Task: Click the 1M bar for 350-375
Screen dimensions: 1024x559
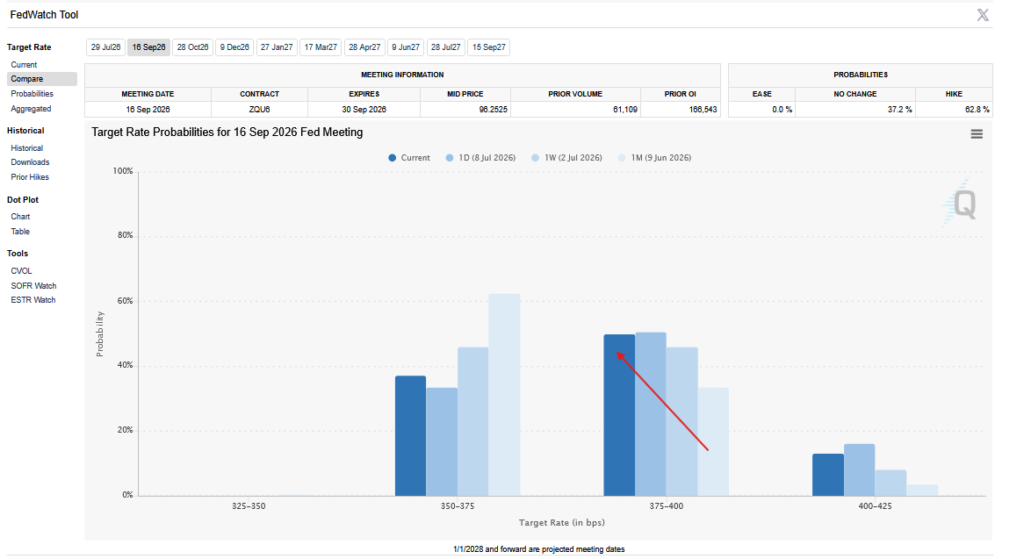Action: (504, 394)
